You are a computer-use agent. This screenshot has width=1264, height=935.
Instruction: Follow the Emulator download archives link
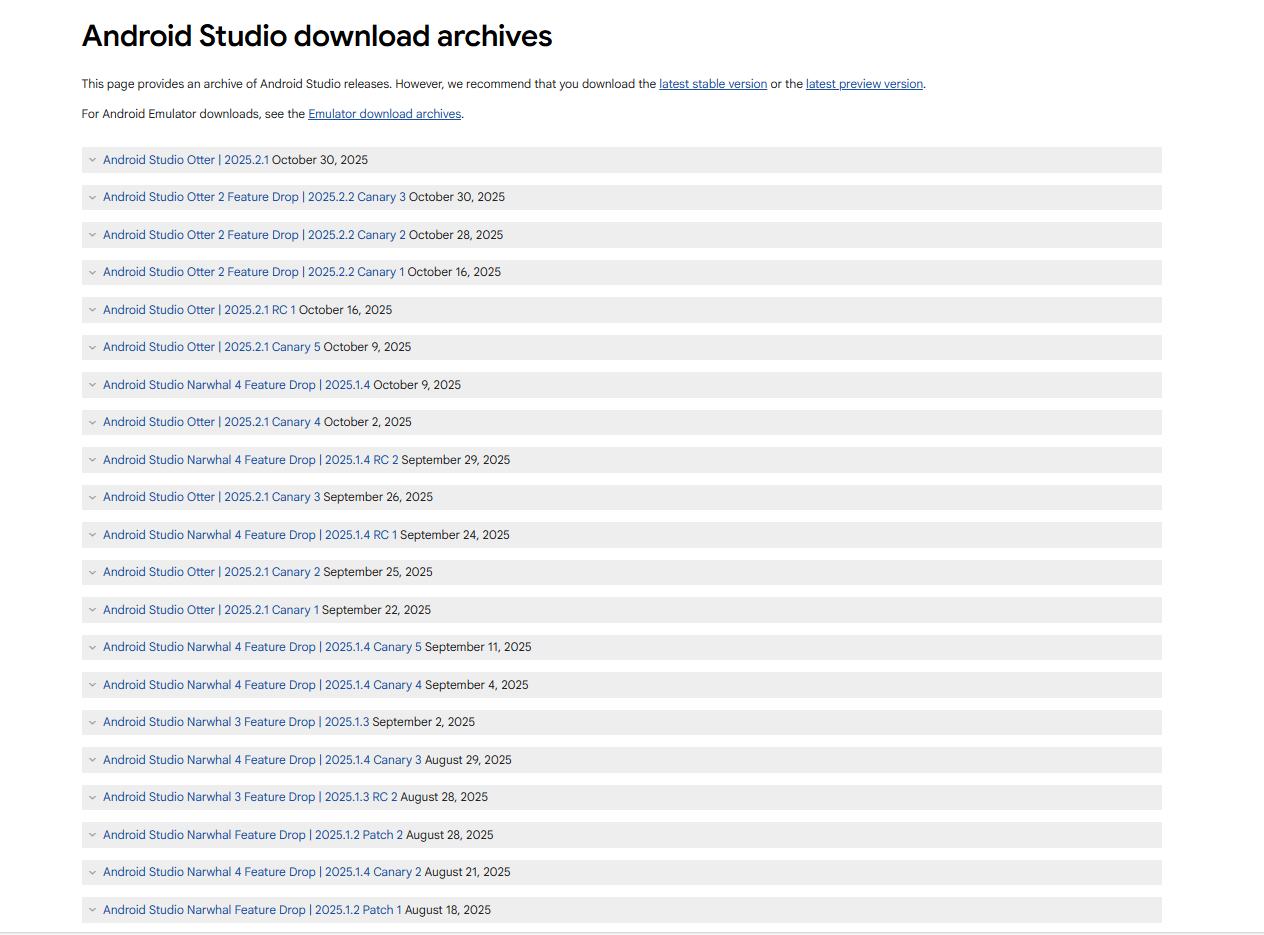point(385,114)
